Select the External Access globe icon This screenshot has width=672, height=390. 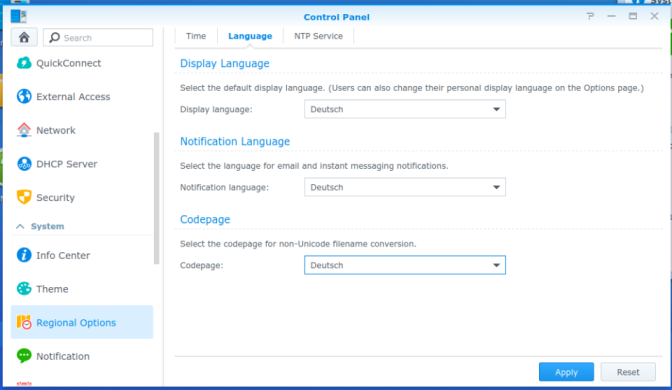pos(24,96)
